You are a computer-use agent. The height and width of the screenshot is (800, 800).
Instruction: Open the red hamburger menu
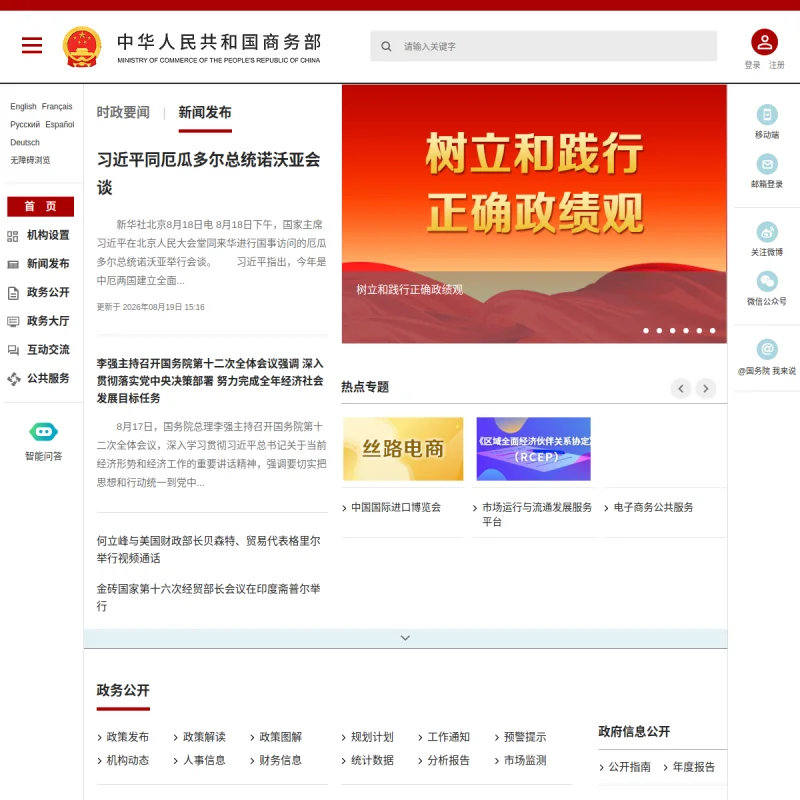pos(32,45)
